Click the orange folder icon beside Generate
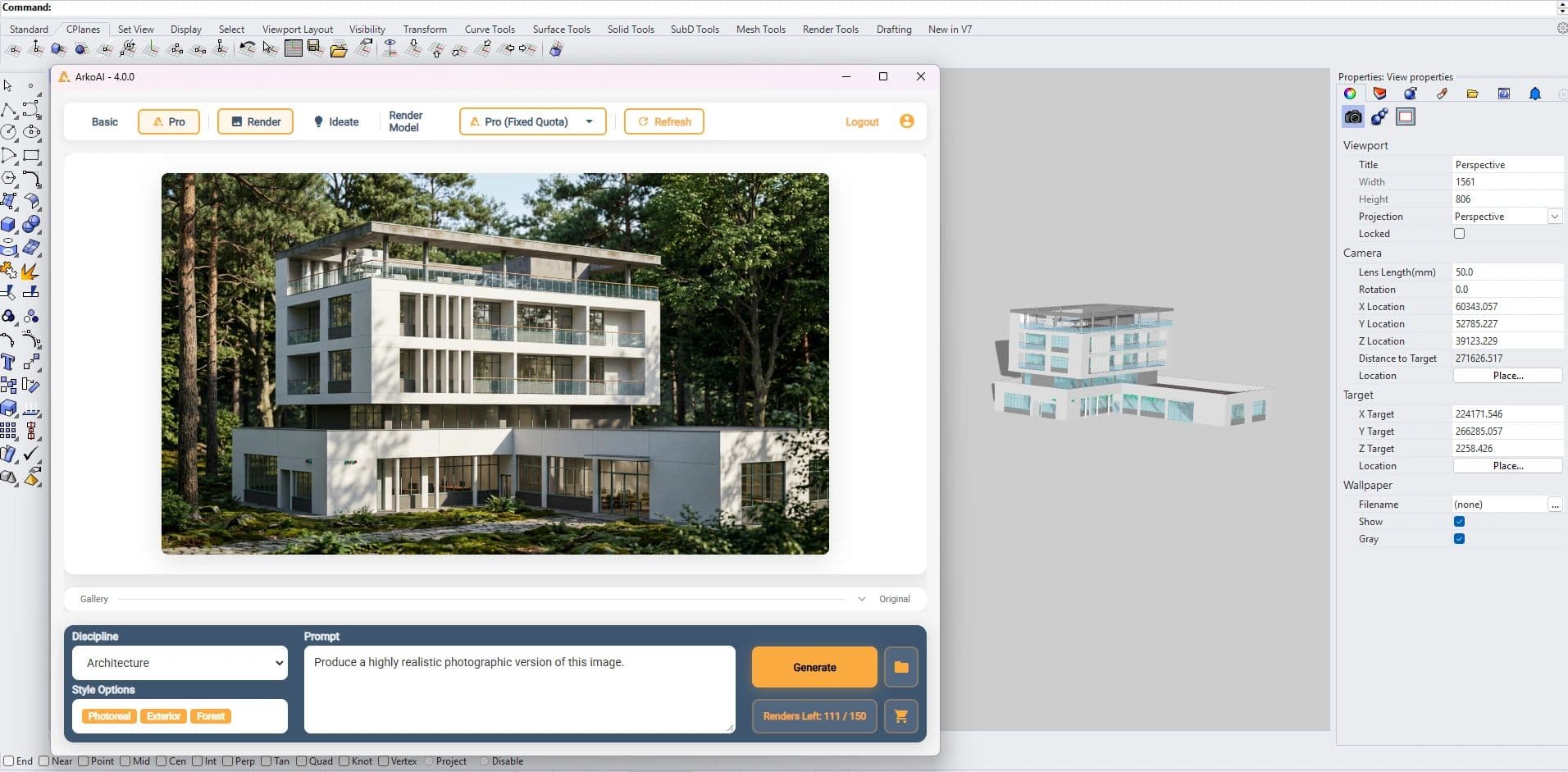This screenshot has width=1568, height=772. click(900, 667)
